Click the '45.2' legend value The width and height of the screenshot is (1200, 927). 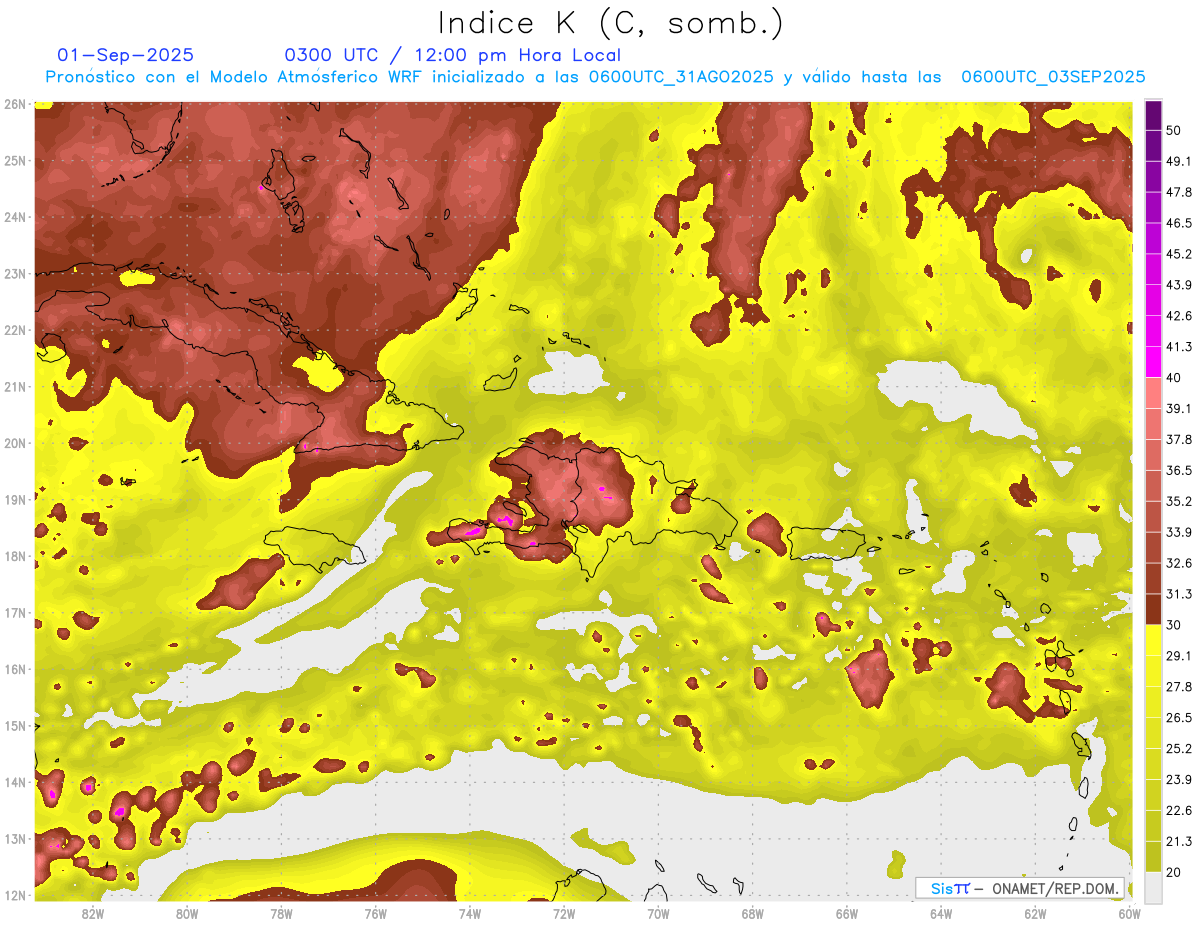pyautogui.click(x=1178, y=254)
